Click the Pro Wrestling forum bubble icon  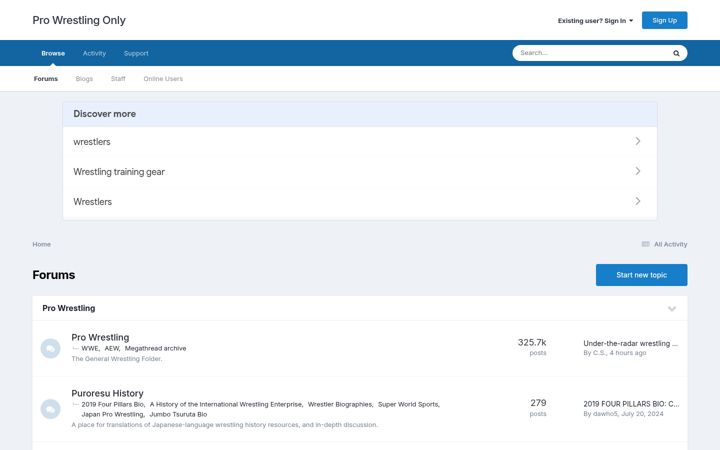point(51,349)
